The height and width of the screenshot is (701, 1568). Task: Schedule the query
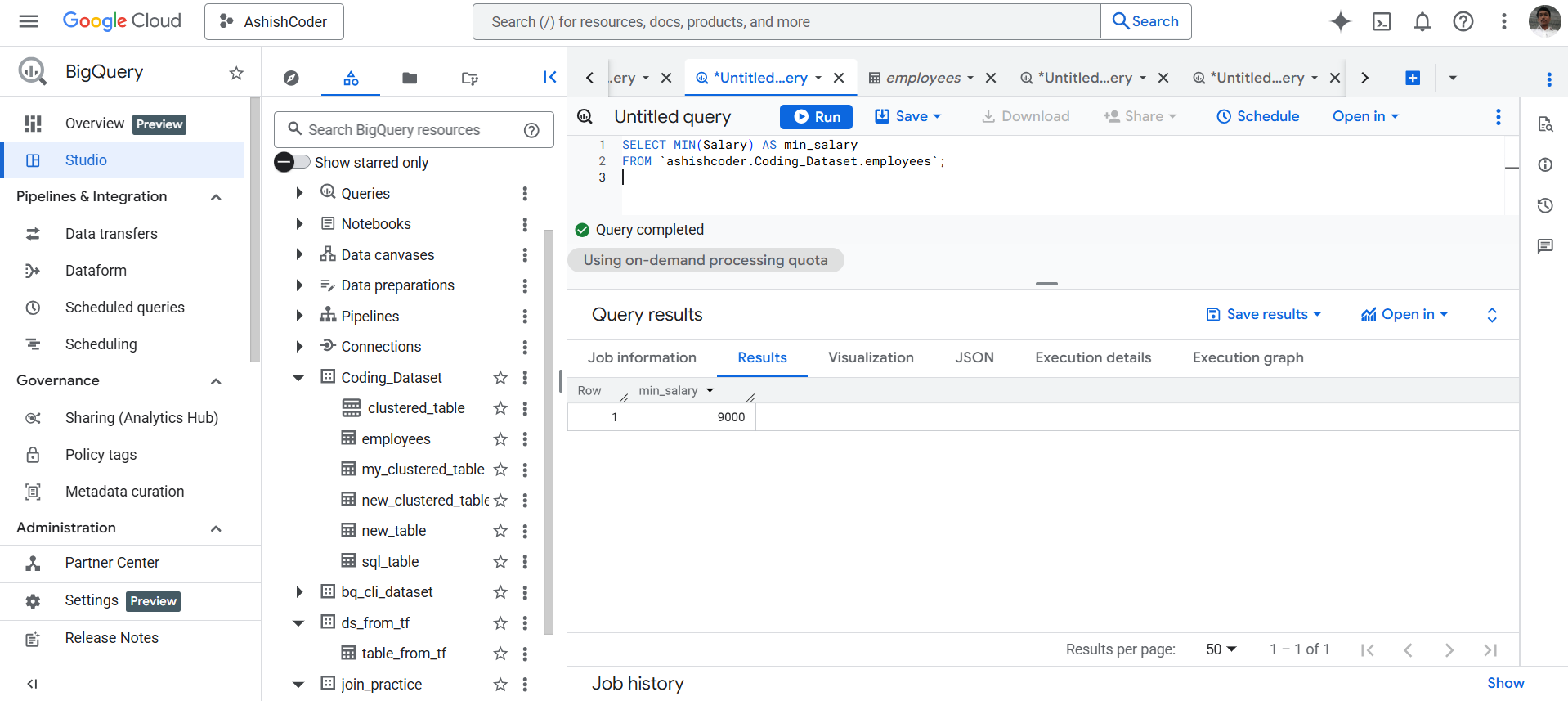[x=1258, y=116]
